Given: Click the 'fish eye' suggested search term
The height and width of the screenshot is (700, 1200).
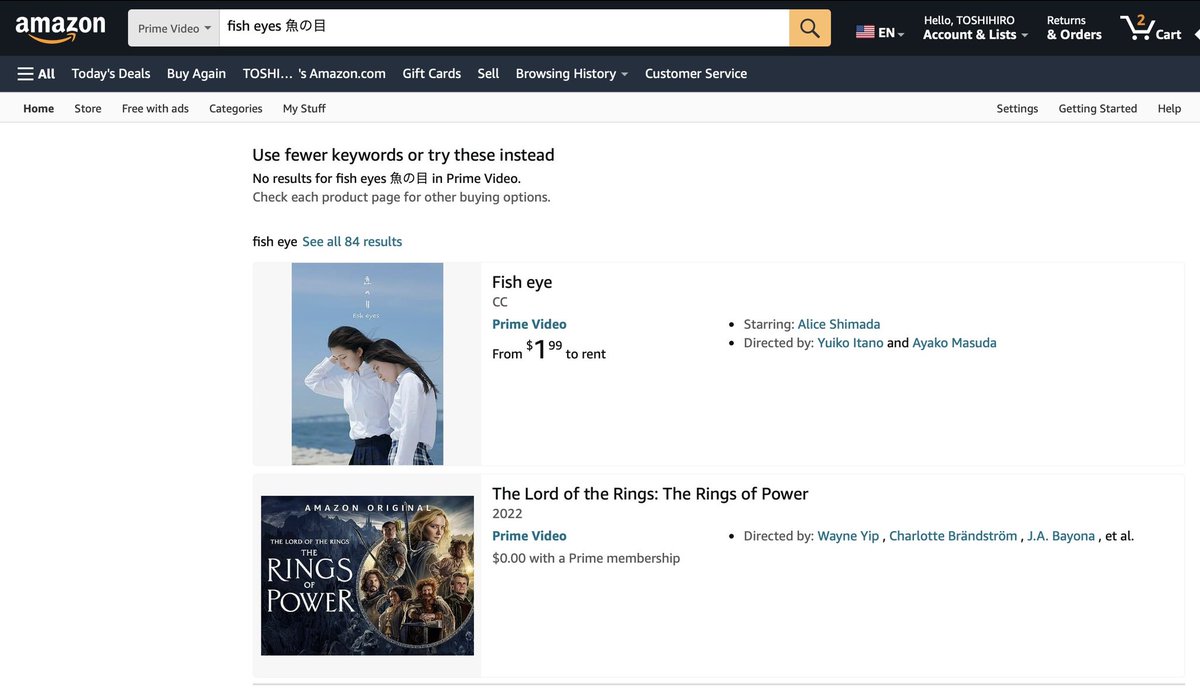Looking at the screenshot, I should pos(275,242).
